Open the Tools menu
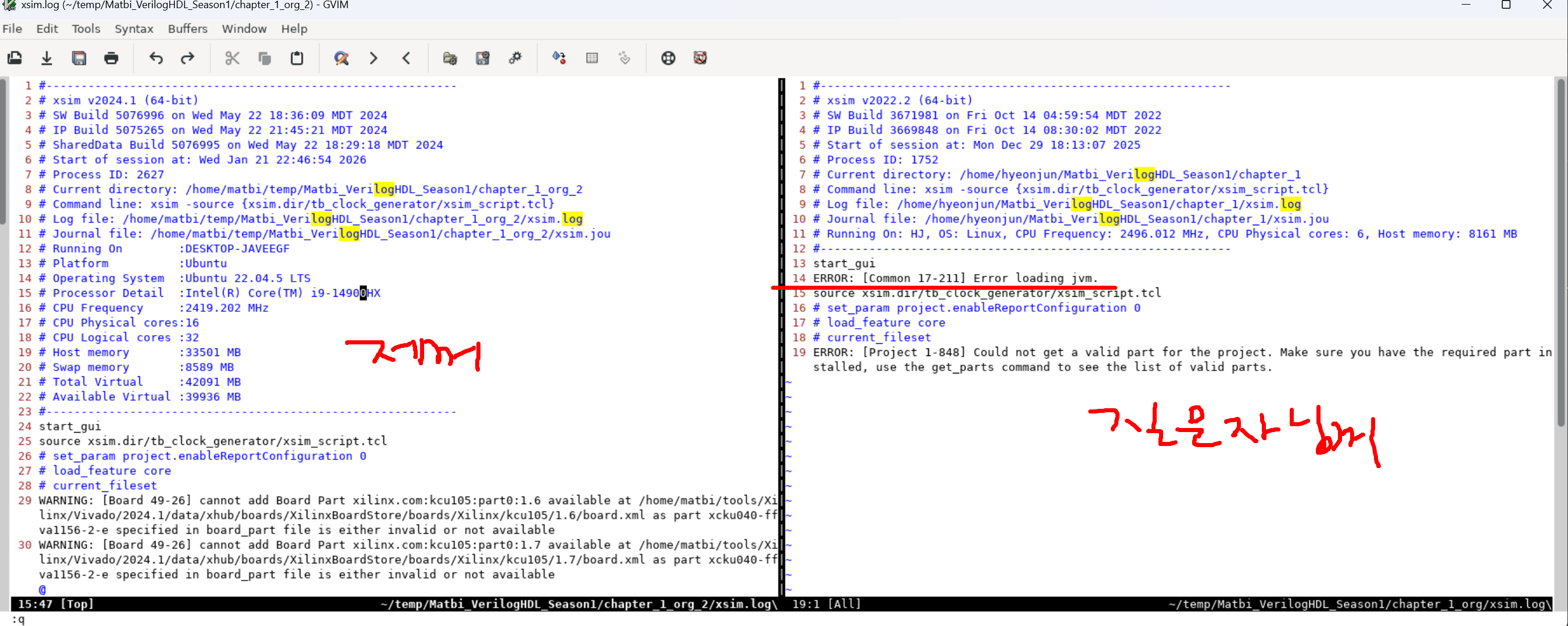The height and width of the screenshot is (626, 1568). coord(86,28)
